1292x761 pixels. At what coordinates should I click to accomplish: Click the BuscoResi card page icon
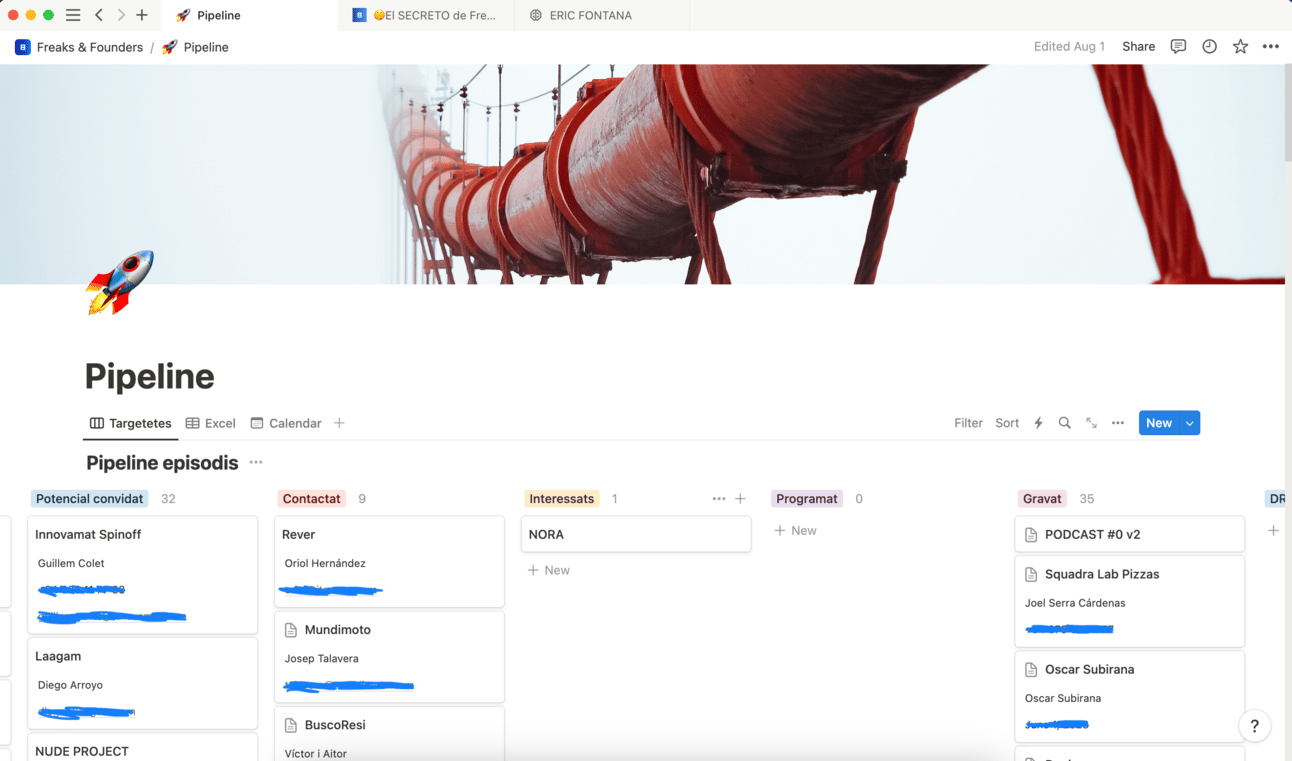pyautogui.click(x=291, y=725)
